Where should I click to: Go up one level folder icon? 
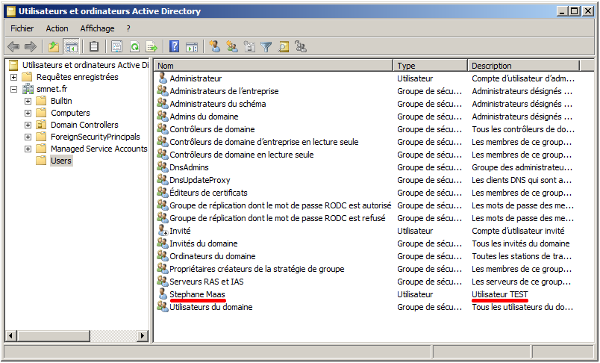click(x=54, y=47)
